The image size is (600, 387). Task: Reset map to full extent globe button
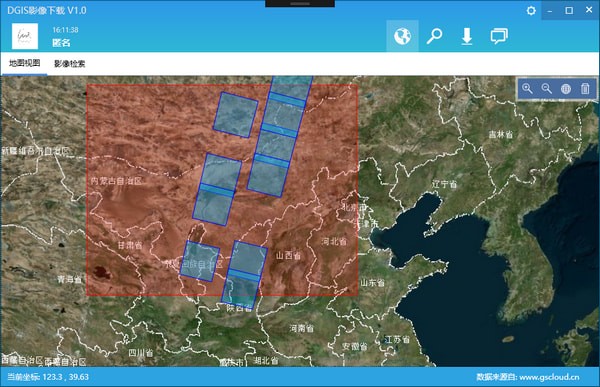click(x=566, y=89)
